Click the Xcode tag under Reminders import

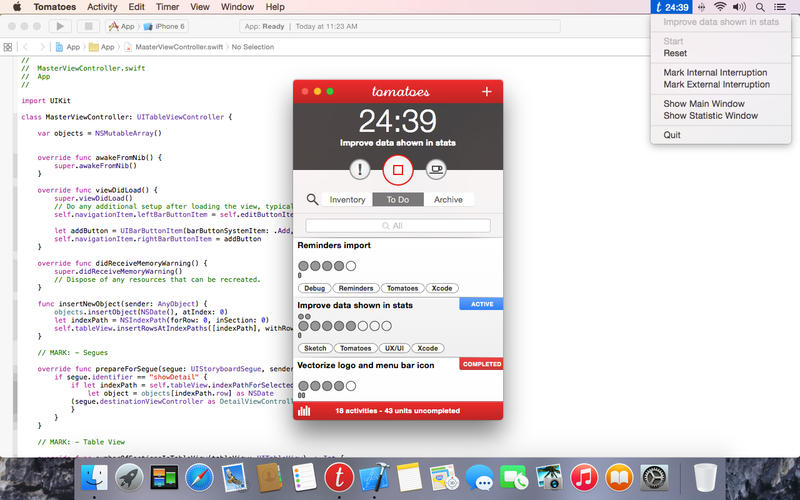pyautogui.click(x=442, y=288)
